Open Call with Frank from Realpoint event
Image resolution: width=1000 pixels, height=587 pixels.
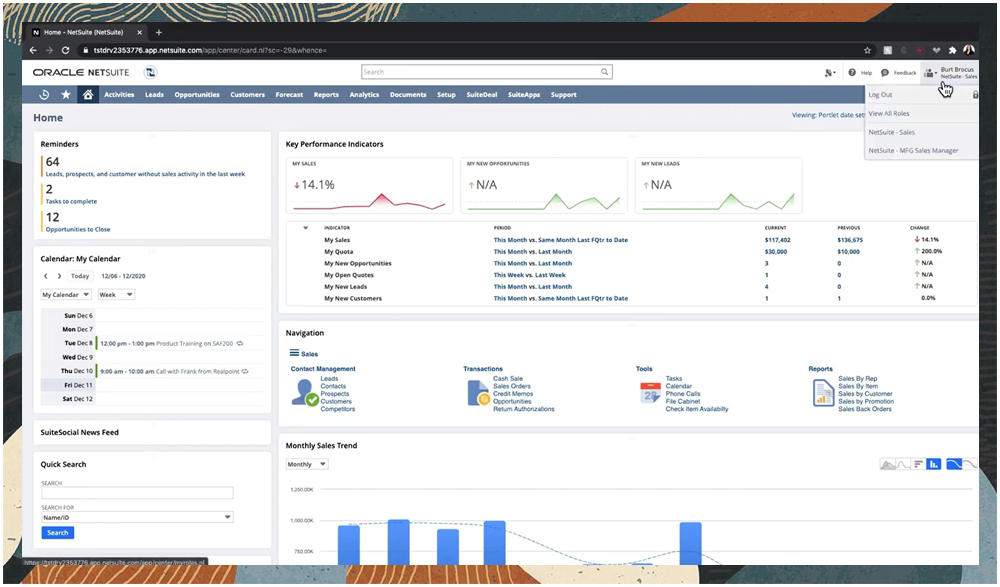click(x=198, y=371)
